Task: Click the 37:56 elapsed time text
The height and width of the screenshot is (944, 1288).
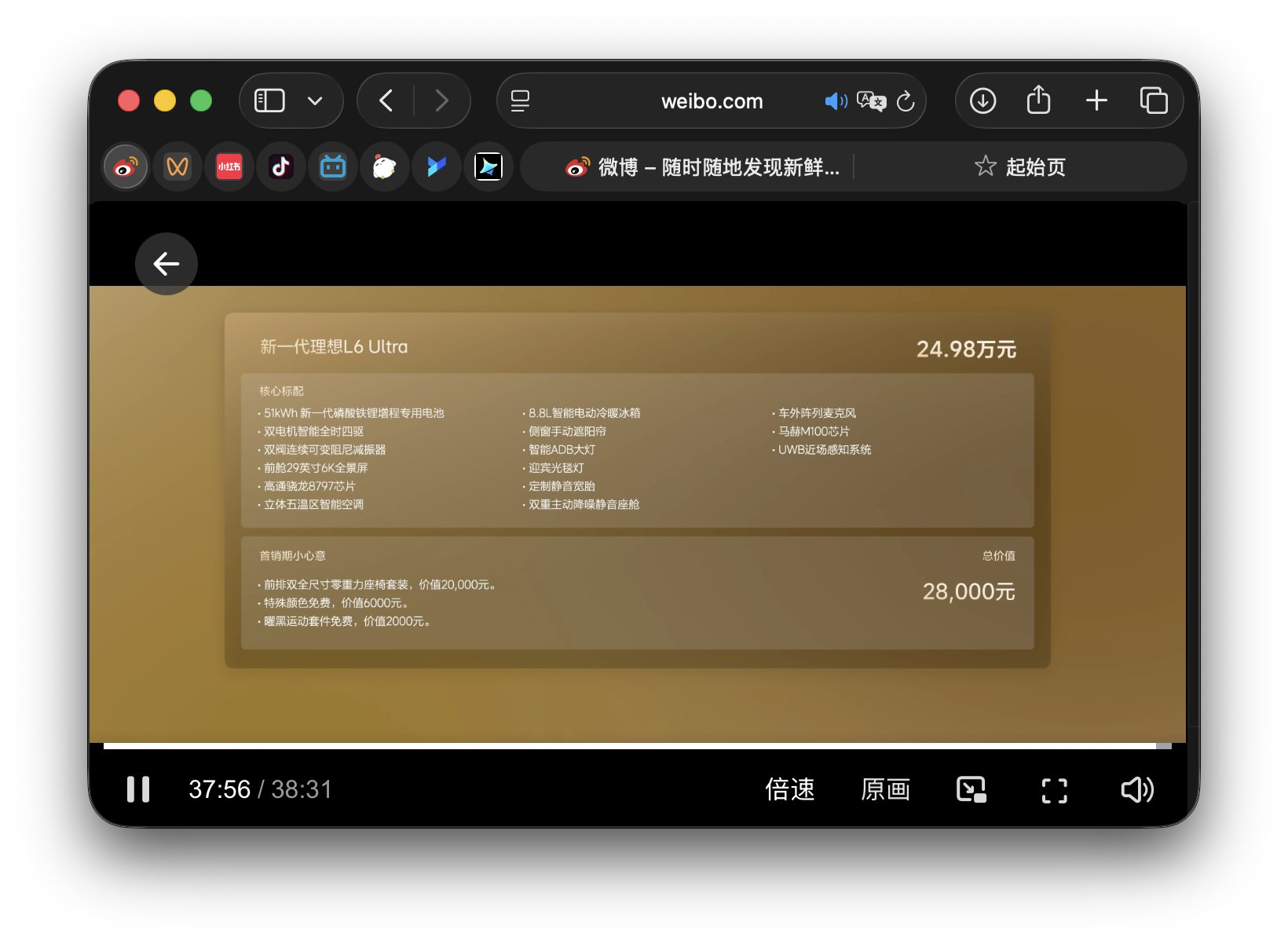Action: 219,789
